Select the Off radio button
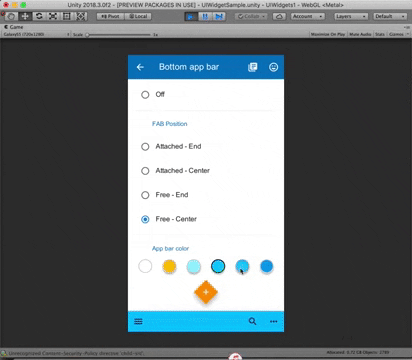Image resolution: width=412 pixels, height=360 pixels. click(145, 95)
